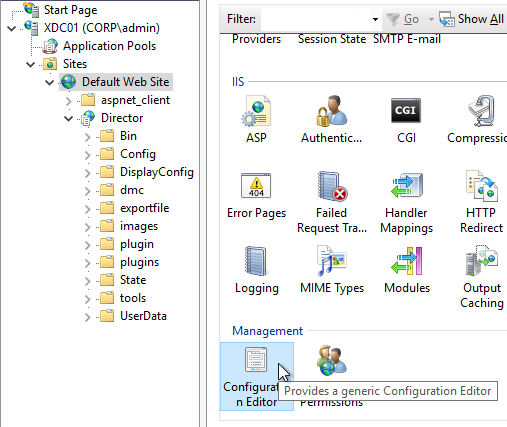Open the ASP feature icon
The height and width of the screenshot is (427, 507).
tap(256, 111)
